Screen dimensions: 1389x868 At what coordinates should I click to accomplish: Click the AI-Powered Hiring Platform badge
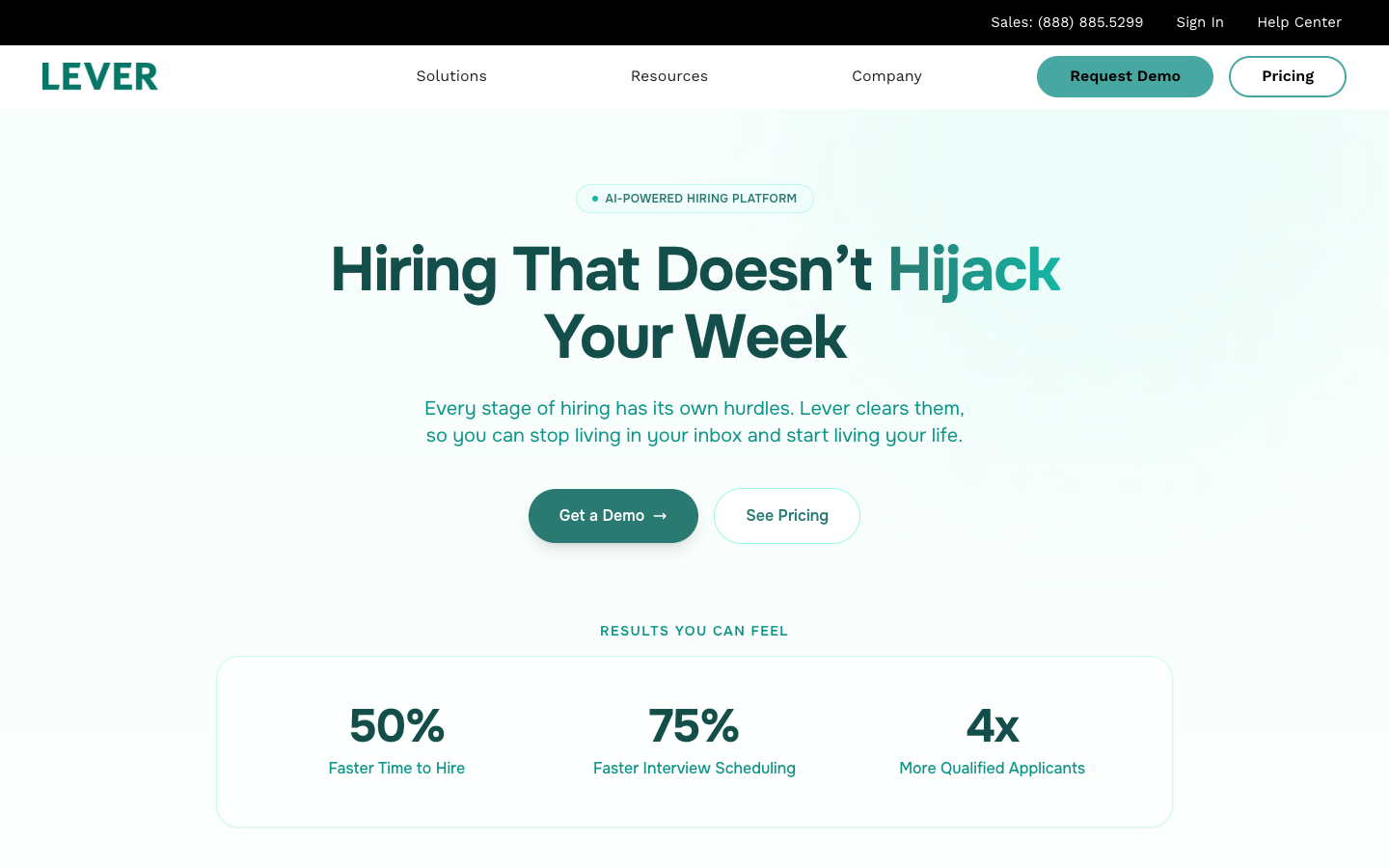point(694,199)
